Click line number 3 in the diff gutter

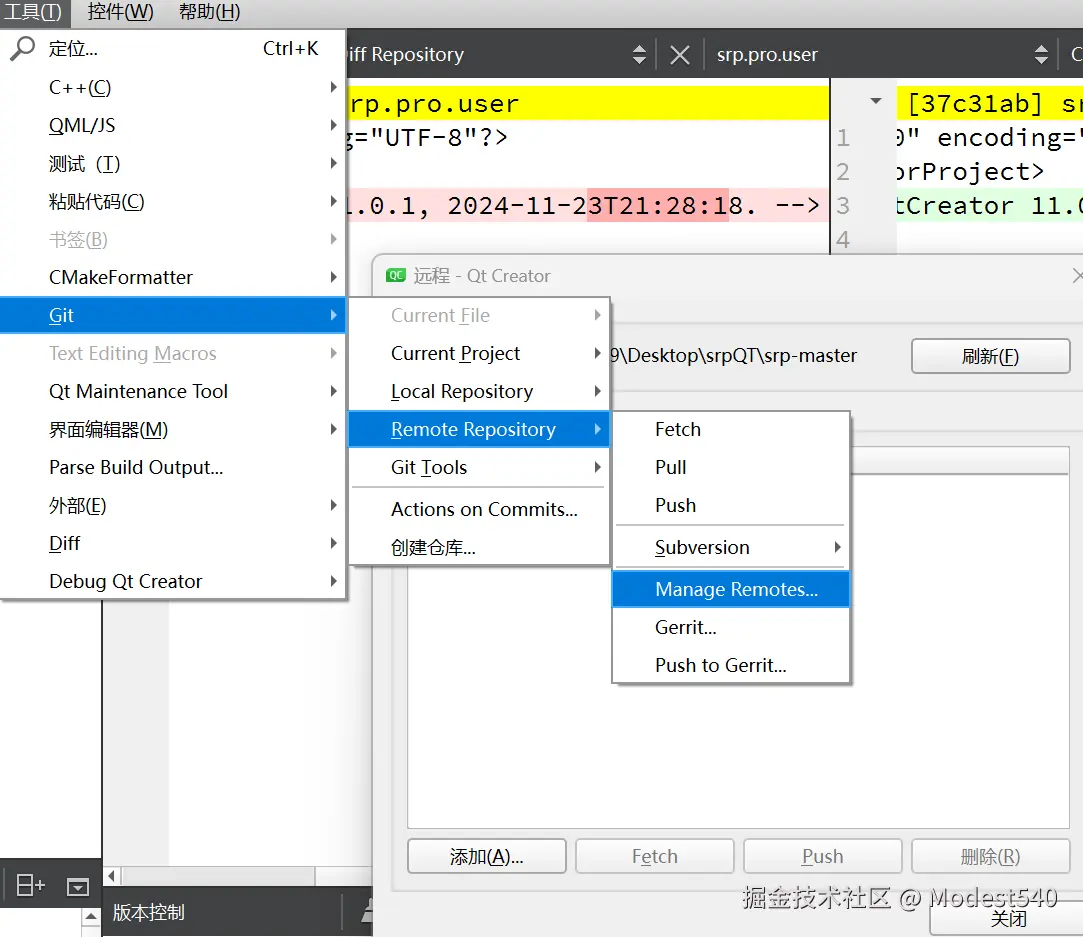coord(843,206)
